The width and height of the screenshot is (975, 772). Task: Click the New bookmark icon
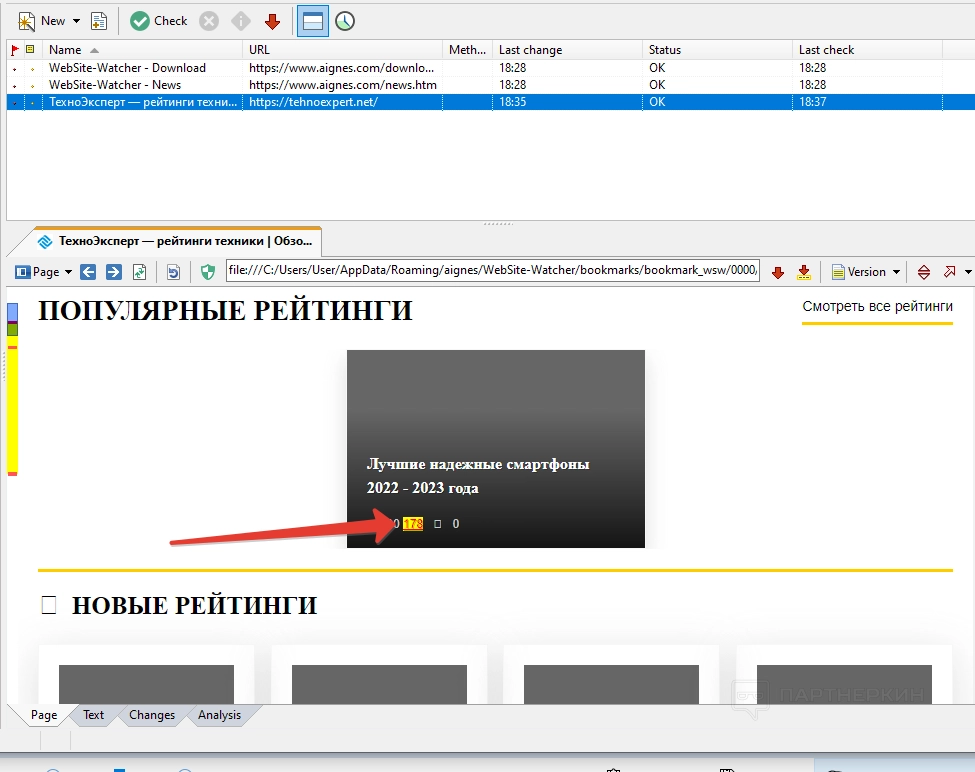click(x=26, y=22)
